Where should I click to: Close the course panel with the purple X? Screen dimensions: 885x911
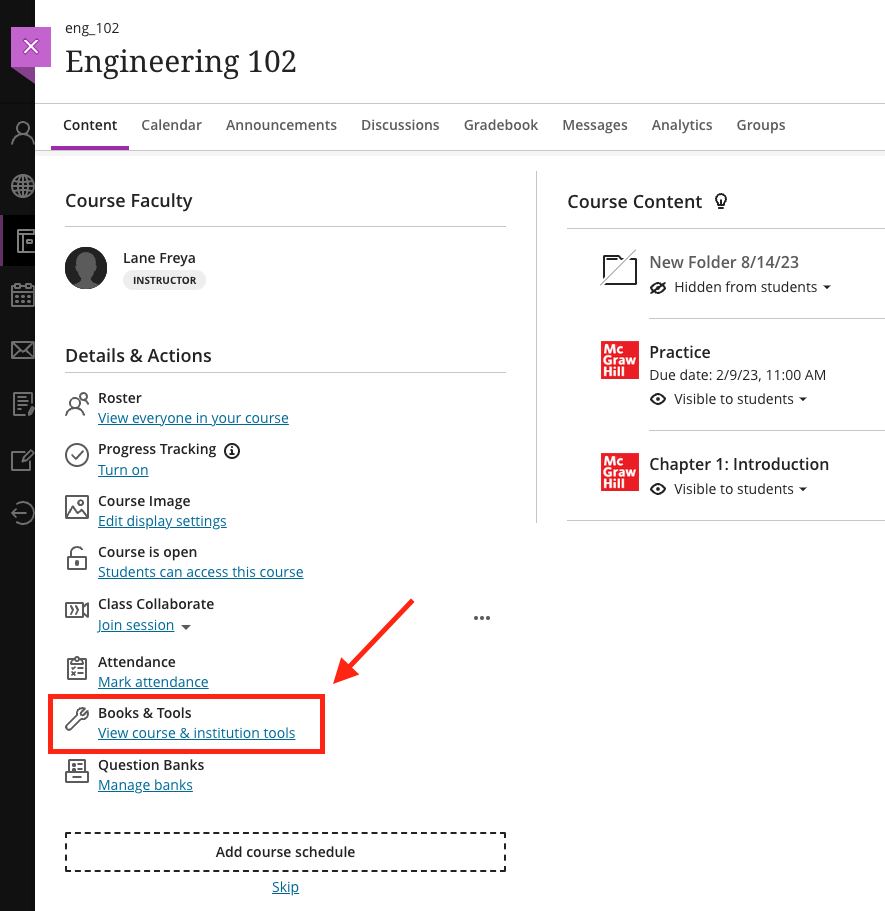point(31,47)
